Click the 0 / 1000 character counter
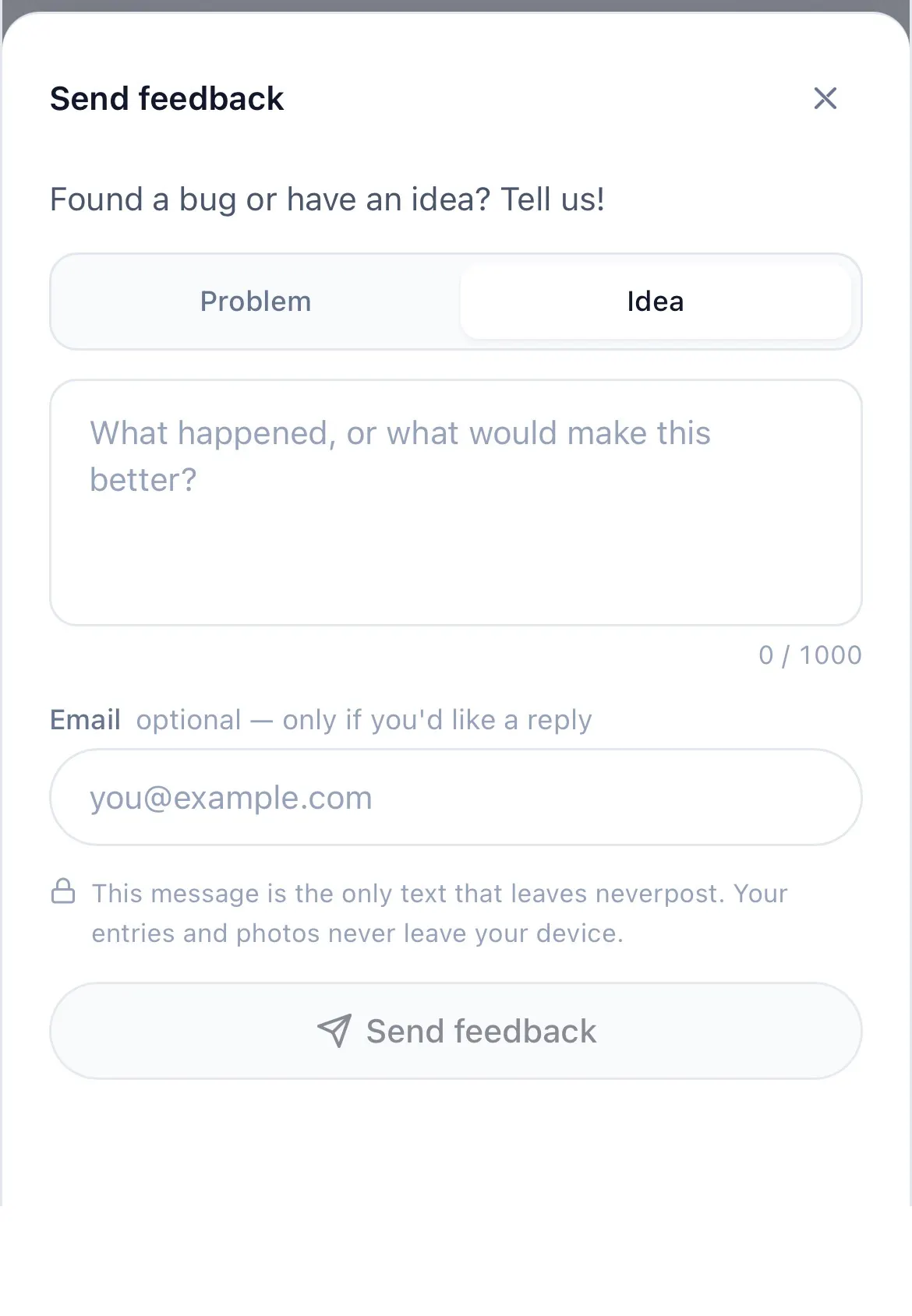 (810, 655)
